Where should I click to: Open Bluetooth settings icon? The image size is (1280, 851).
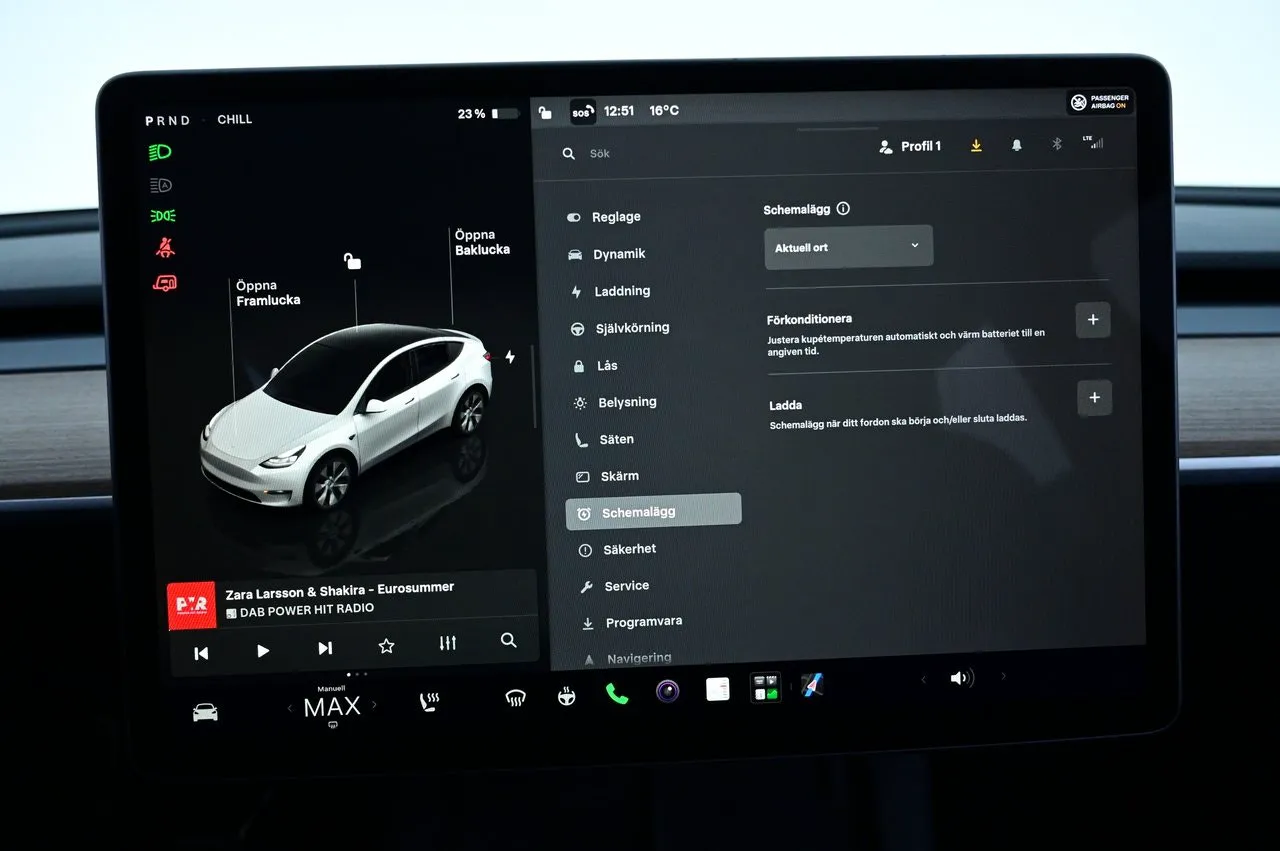(1056, 144)
